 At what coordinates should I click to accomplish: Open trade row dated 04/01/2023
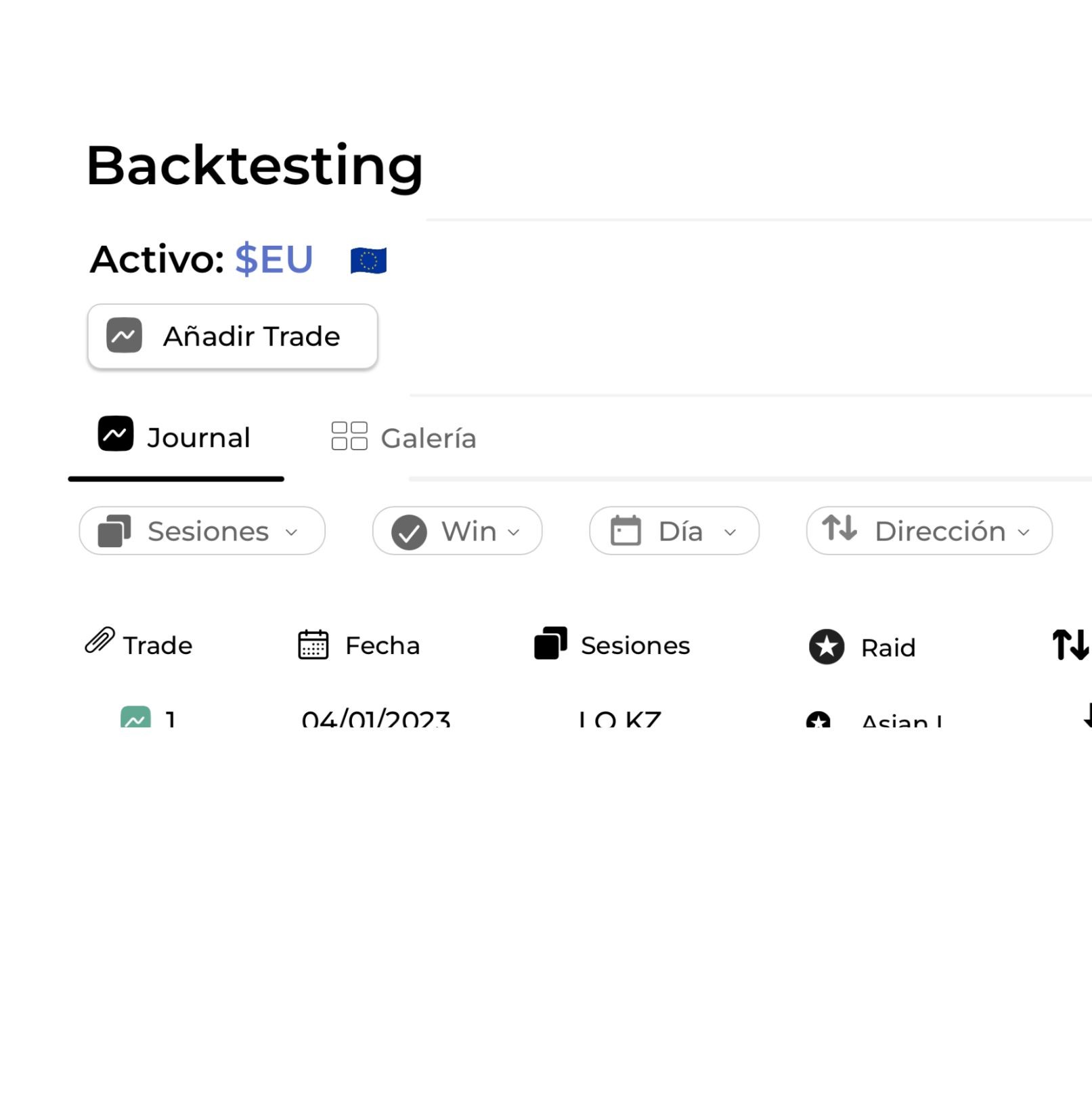376,718
